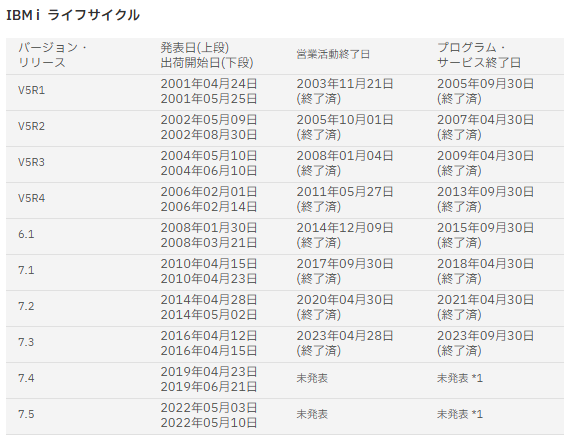Click the 2022年05月03日 announcement date
This screenshot has width=568, height=436.
pos(209,408)
